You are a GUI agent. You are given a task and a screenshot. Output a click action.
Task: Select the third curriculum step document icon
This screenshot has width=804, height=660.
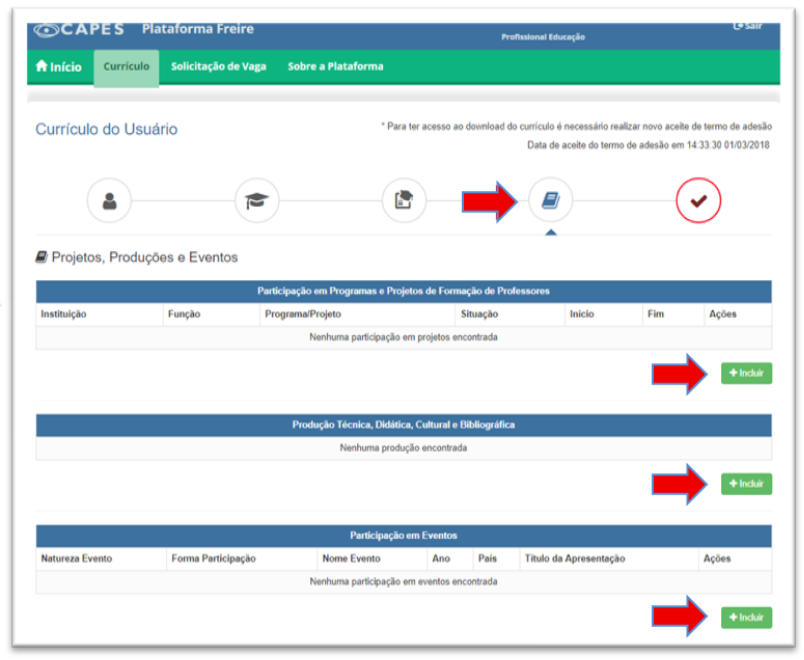pyautogui.click(x=404, y=201)
